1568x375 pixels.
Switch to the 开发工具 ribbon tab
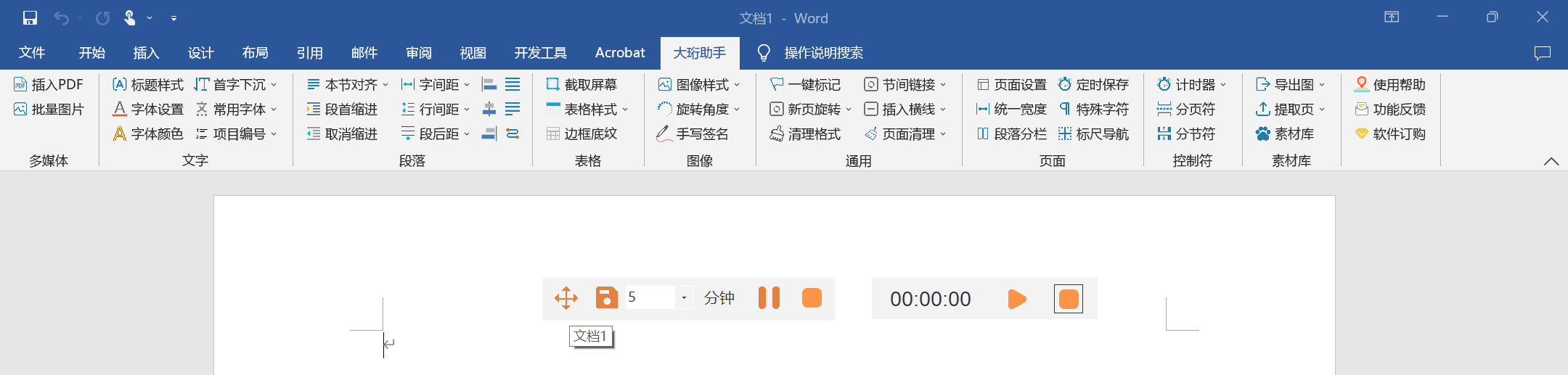[x=541, y=52]
